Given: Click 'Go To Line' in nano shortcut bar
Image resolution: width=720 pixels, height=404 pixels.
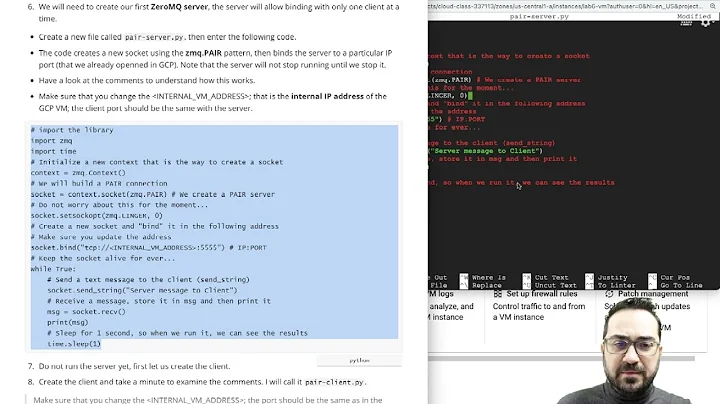Looking at the screenshot, I should click(681, 285).
